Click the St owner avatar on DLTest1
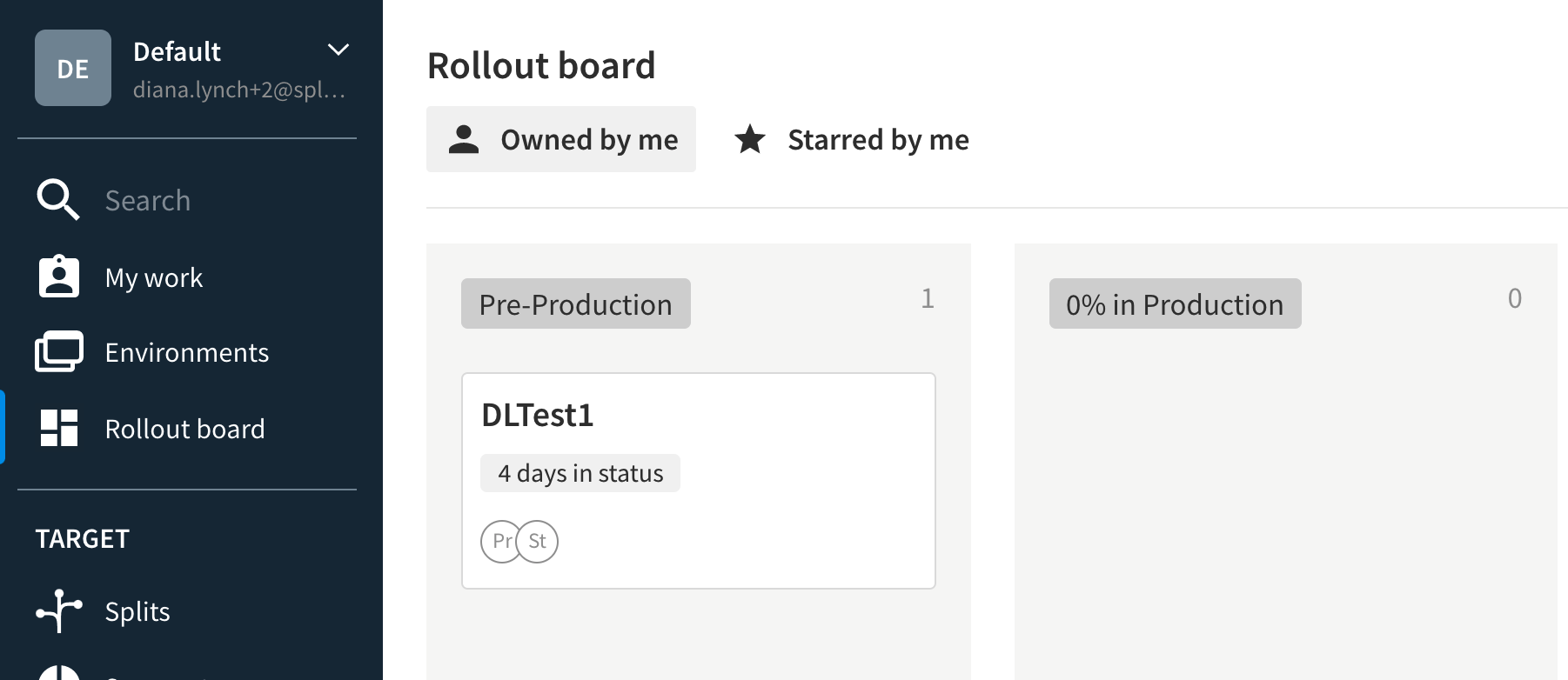This screenshot has height=680, width=1568. 538,542
